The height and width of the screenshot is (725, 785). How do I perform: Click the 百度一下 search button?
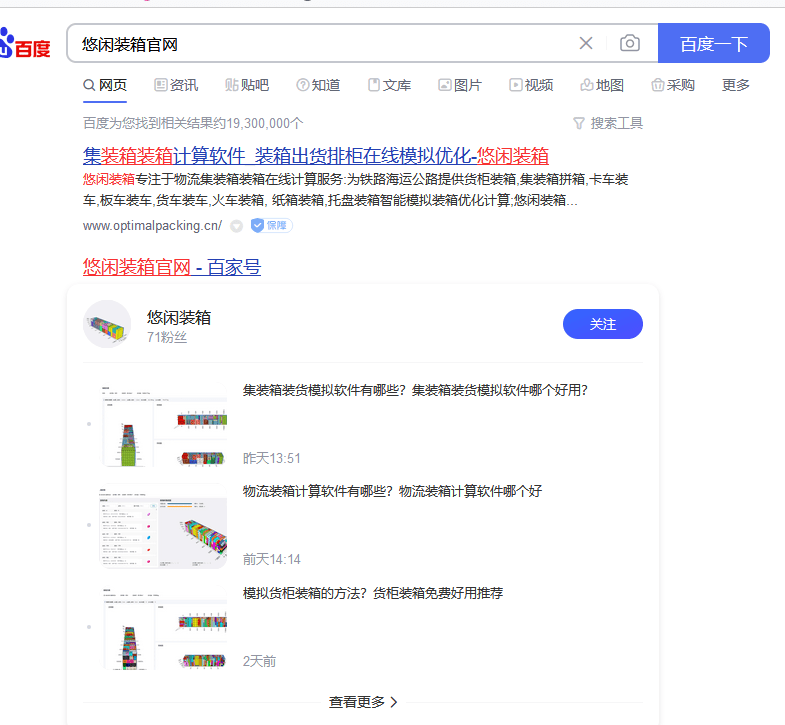click(713, 43)
